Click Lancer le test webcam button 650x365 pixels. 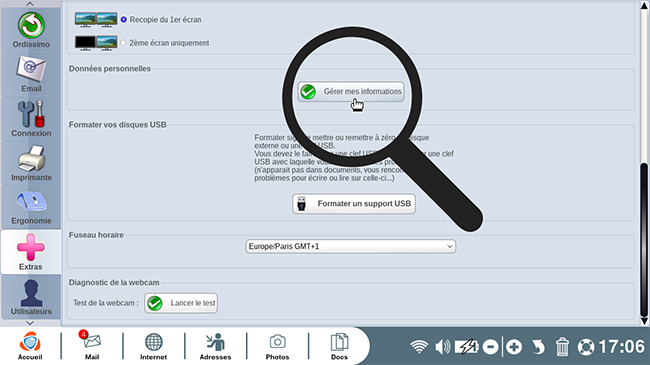pyautogui.click(x=181, y=303)
